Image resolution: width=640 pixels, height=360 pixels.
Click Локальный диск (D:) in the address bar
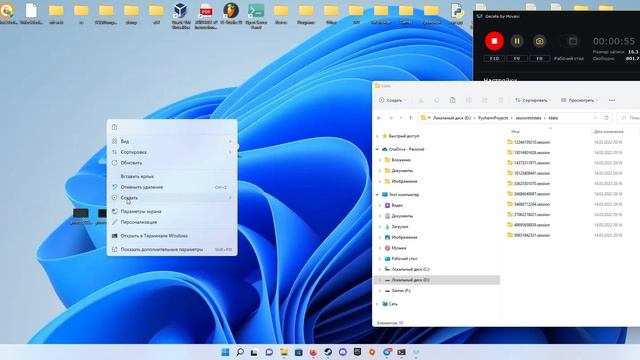(x=451, y=118)
